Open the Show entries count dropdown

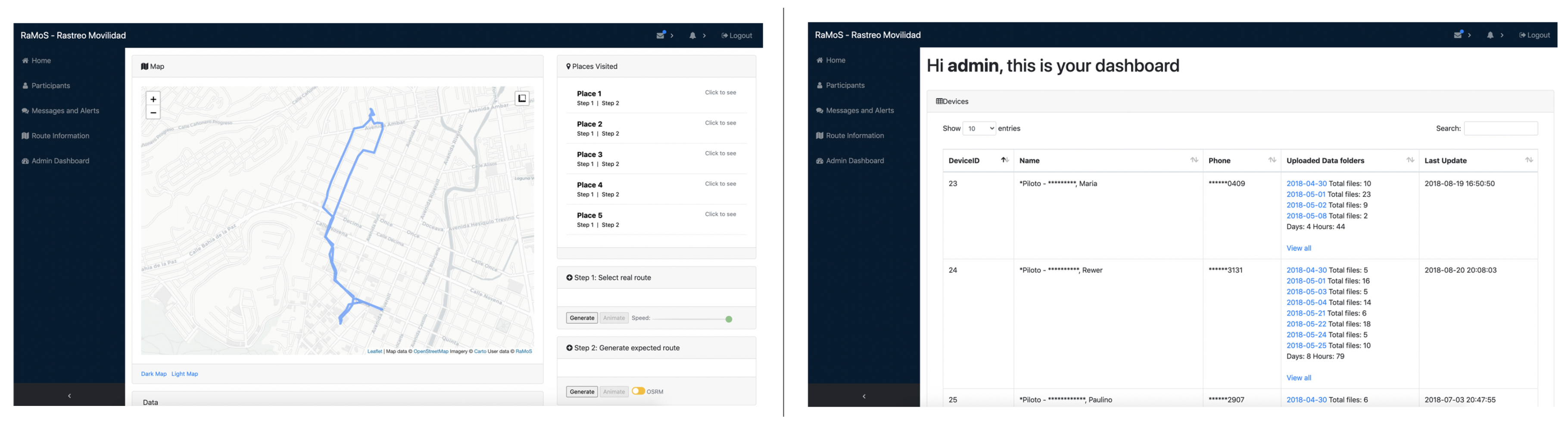[979, 128]
